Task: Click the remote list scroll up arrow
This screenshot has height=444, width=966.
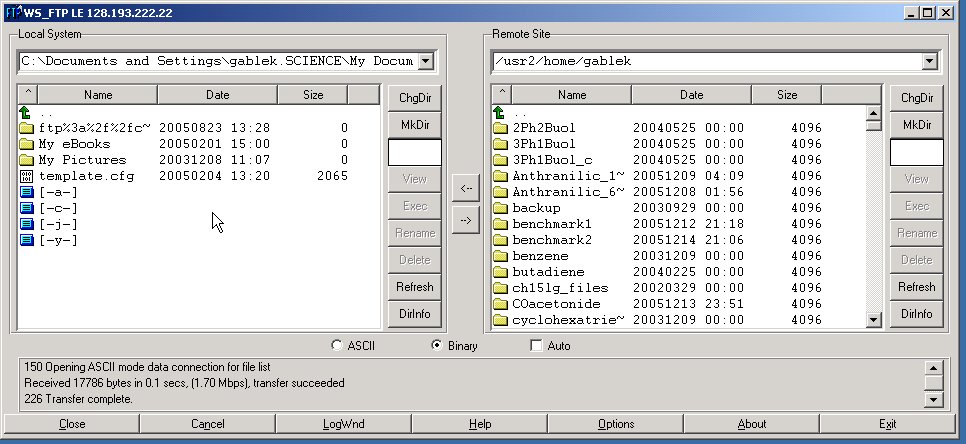Action: (x=874, y=113)
